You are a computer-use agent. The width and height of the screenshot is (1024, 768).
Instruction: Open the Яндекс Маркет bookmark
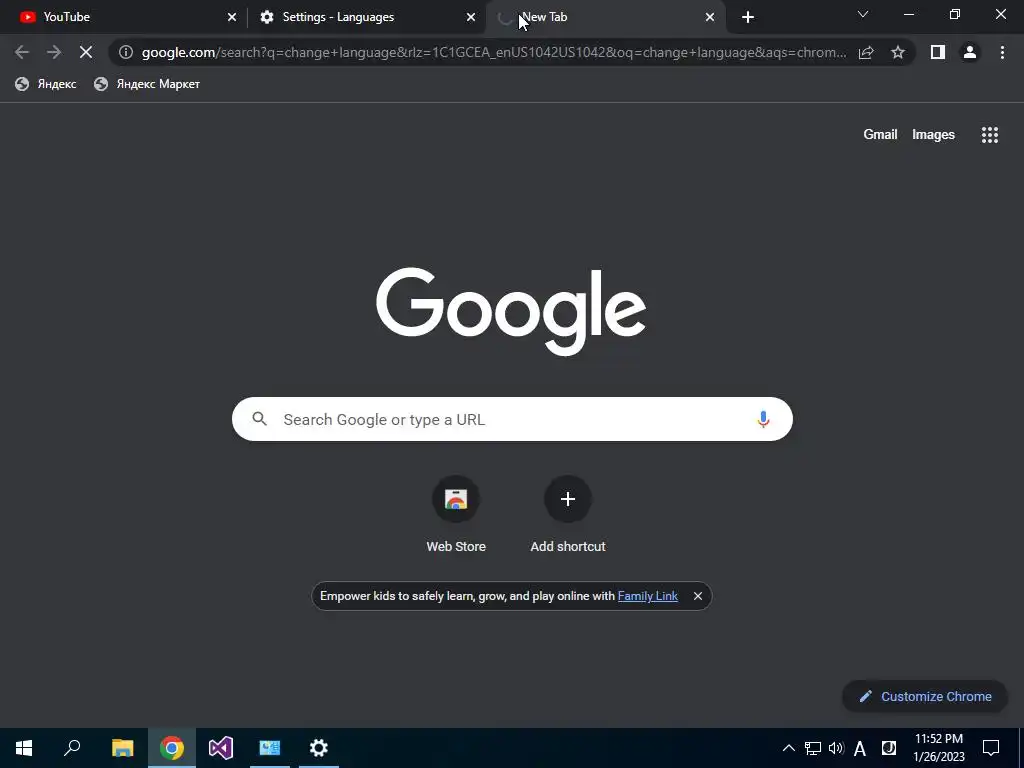[x=147, y=84]
